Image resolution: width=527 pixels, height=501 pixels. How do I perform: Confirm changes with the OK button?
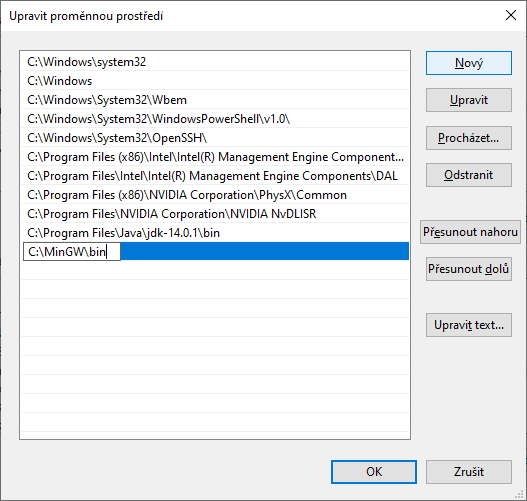374,472
